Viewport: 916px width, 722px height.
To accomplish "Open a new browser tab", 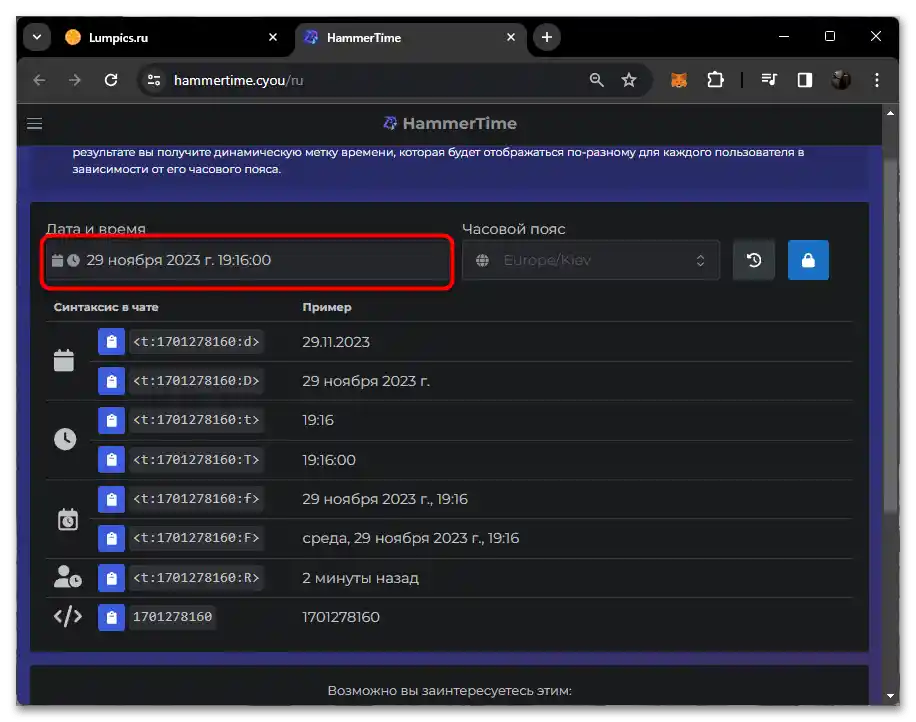I will pos(547,37).
